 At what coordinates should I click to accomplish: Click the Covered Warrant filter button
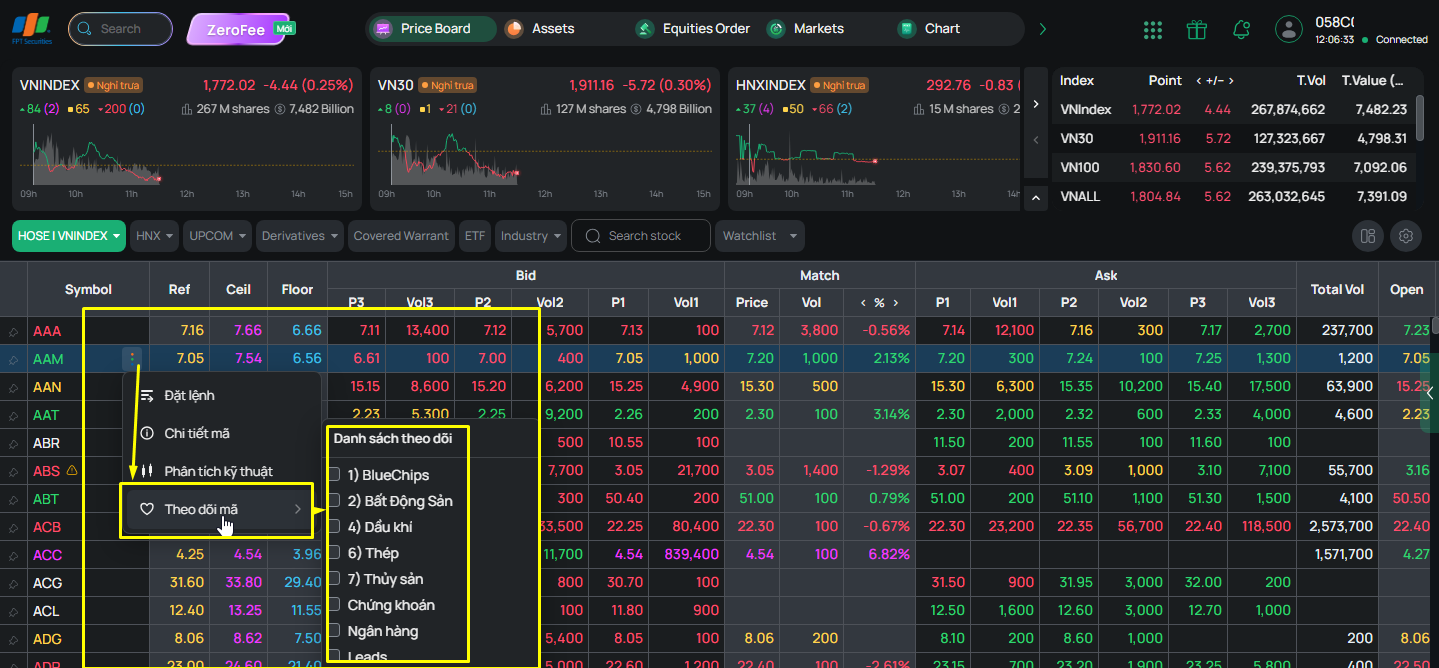coord(401,236)
